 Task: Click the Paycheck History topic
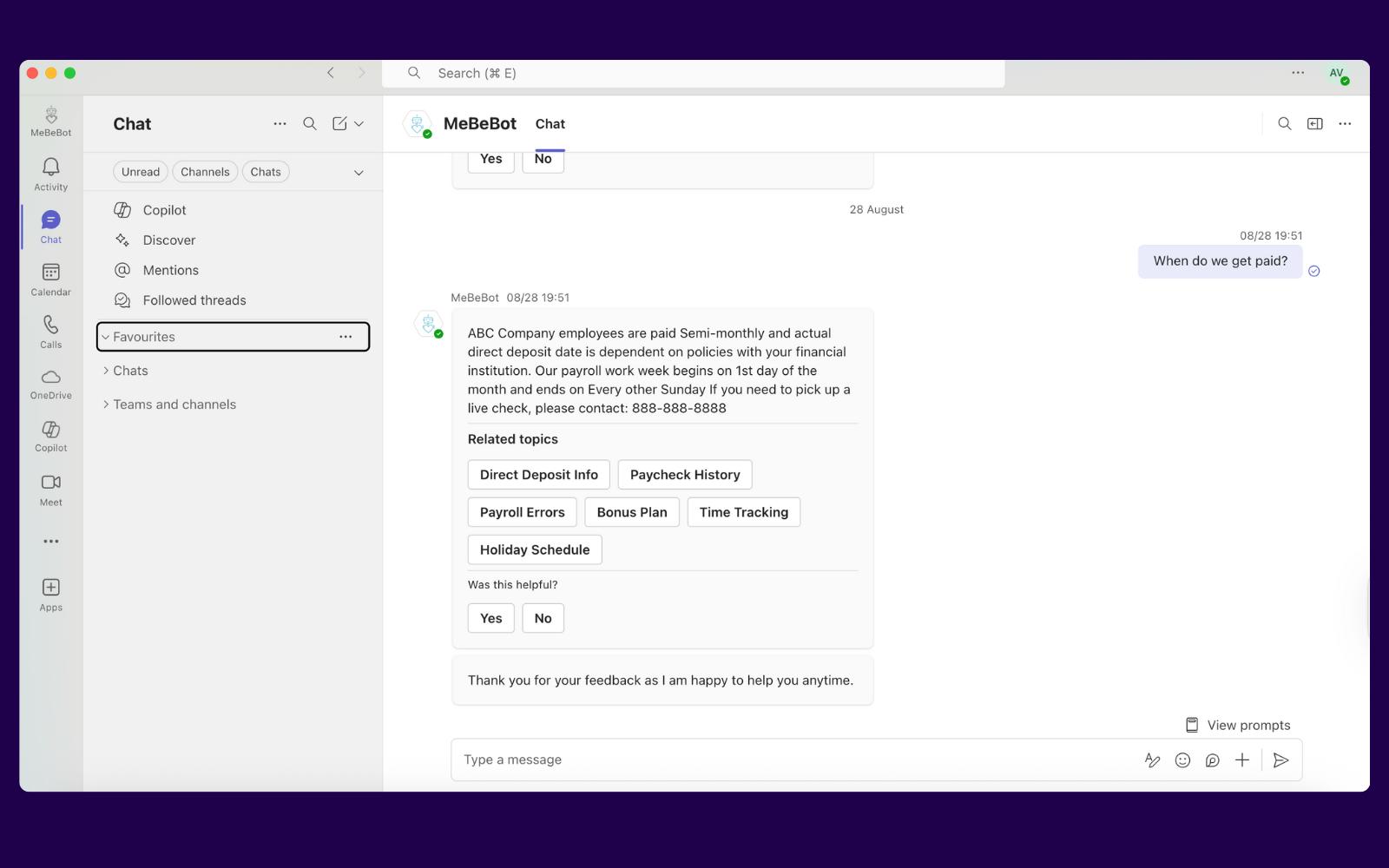click(x=685, y=475)
